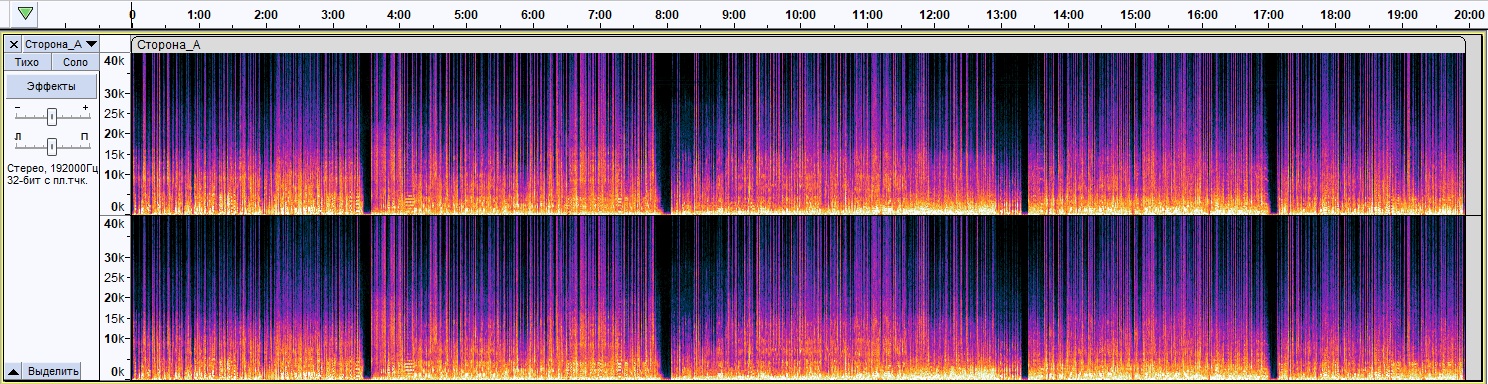Click 5:00 mark on the timeline ruler

click(466, 15)
